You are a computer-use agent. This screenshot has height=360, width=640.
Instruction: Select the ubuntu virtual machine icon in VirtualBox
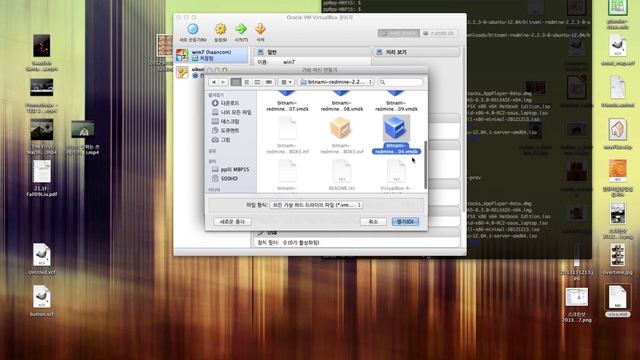[x=182, y=72]
